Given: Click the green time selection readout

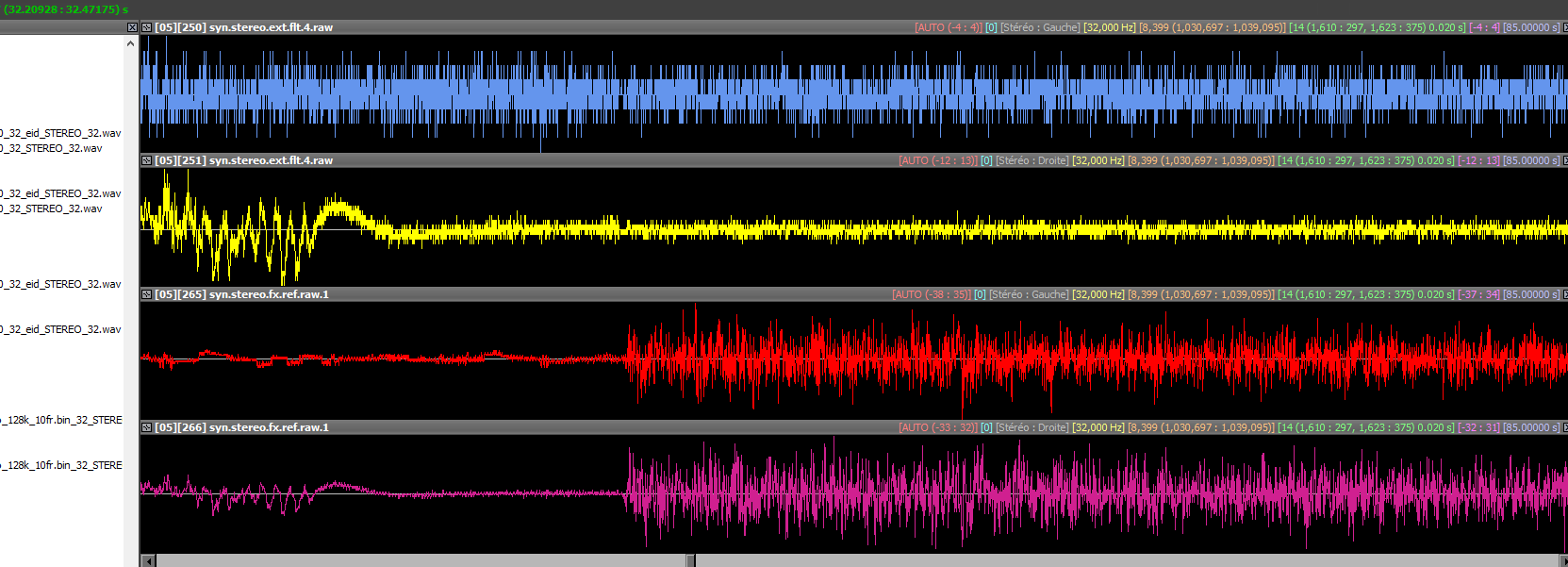Looking at the screenshot, I should [66, 9].
